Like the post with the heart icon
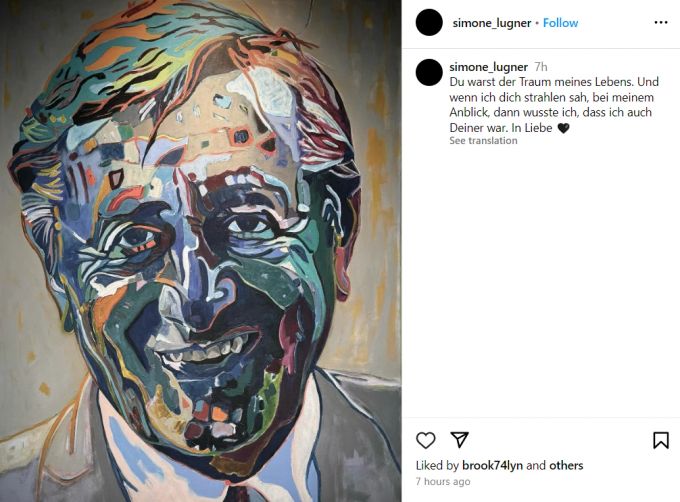 425,440
